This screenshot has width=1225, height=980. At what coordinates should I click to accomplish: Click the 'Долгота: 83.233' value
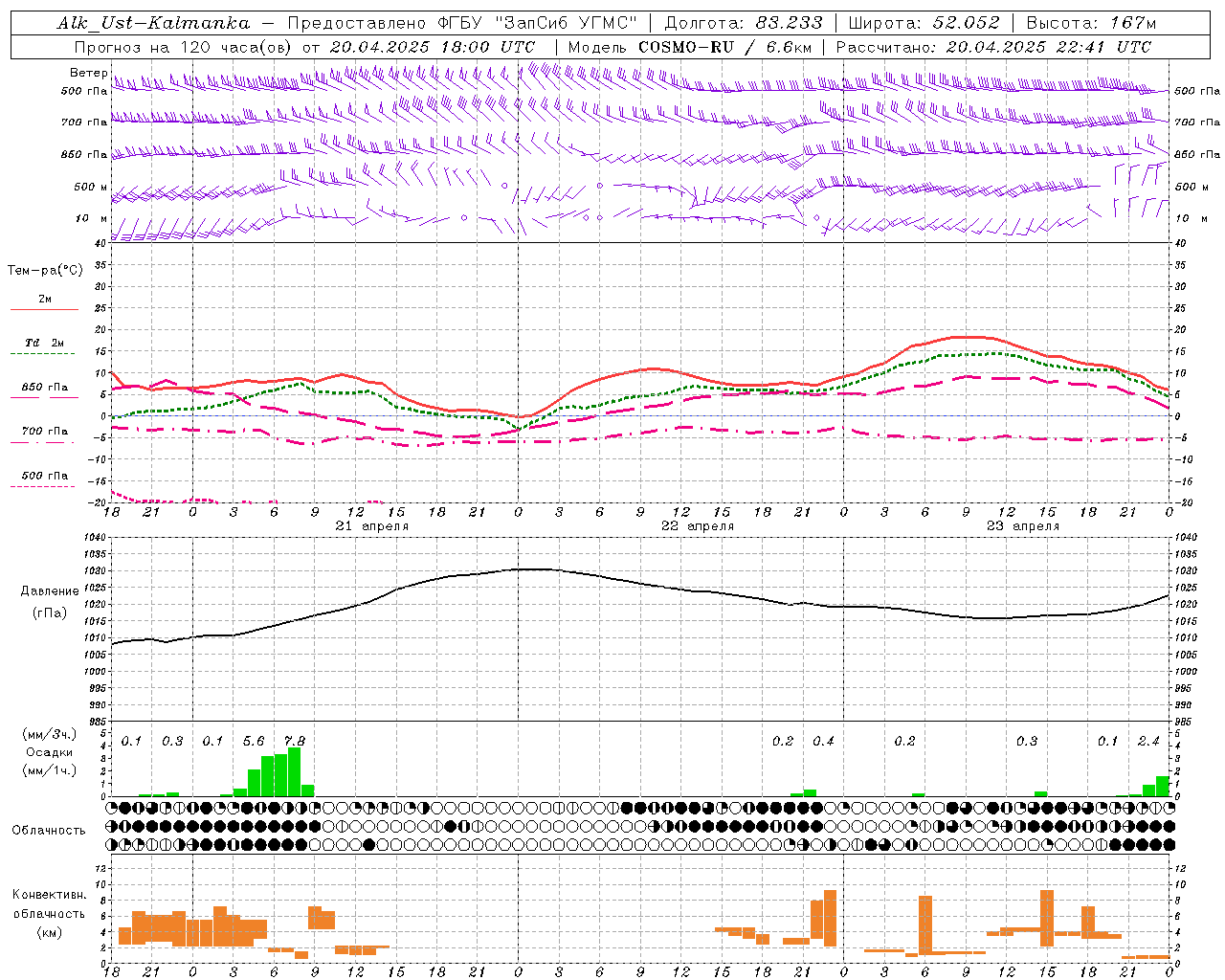(743, 23)
